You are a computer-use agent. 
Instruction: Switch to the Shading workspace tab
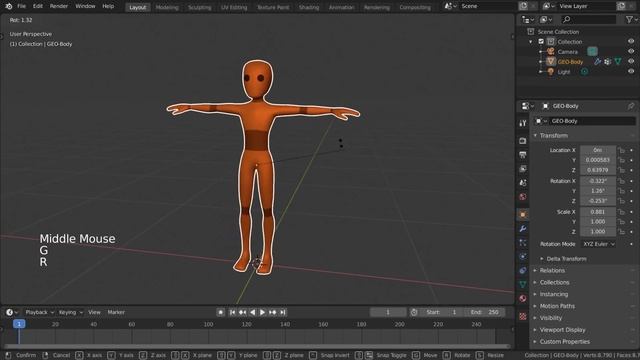tap(309, 7)
